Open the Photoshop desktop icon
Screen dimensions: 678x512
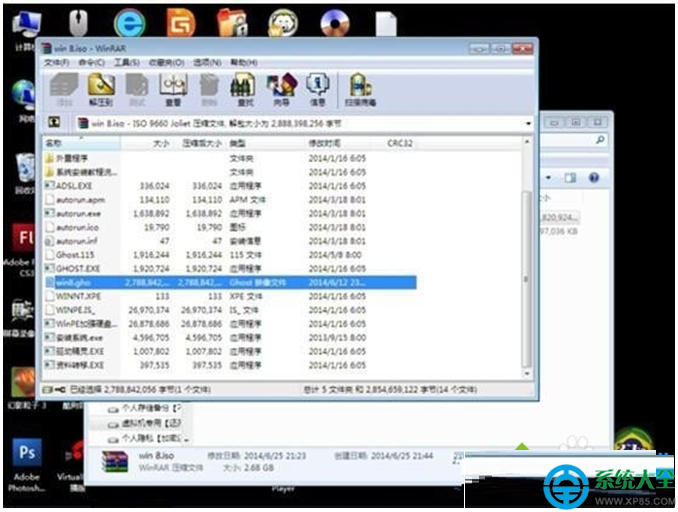26,454
